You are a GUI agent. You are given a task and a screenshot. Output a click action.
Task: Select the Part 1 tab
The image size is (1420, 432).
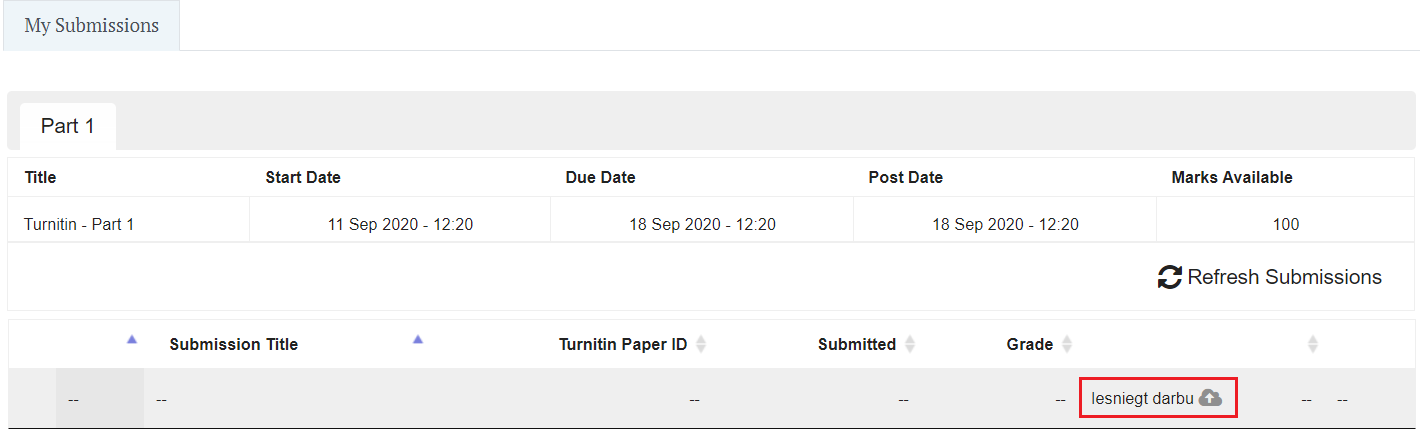click(68, 127)
